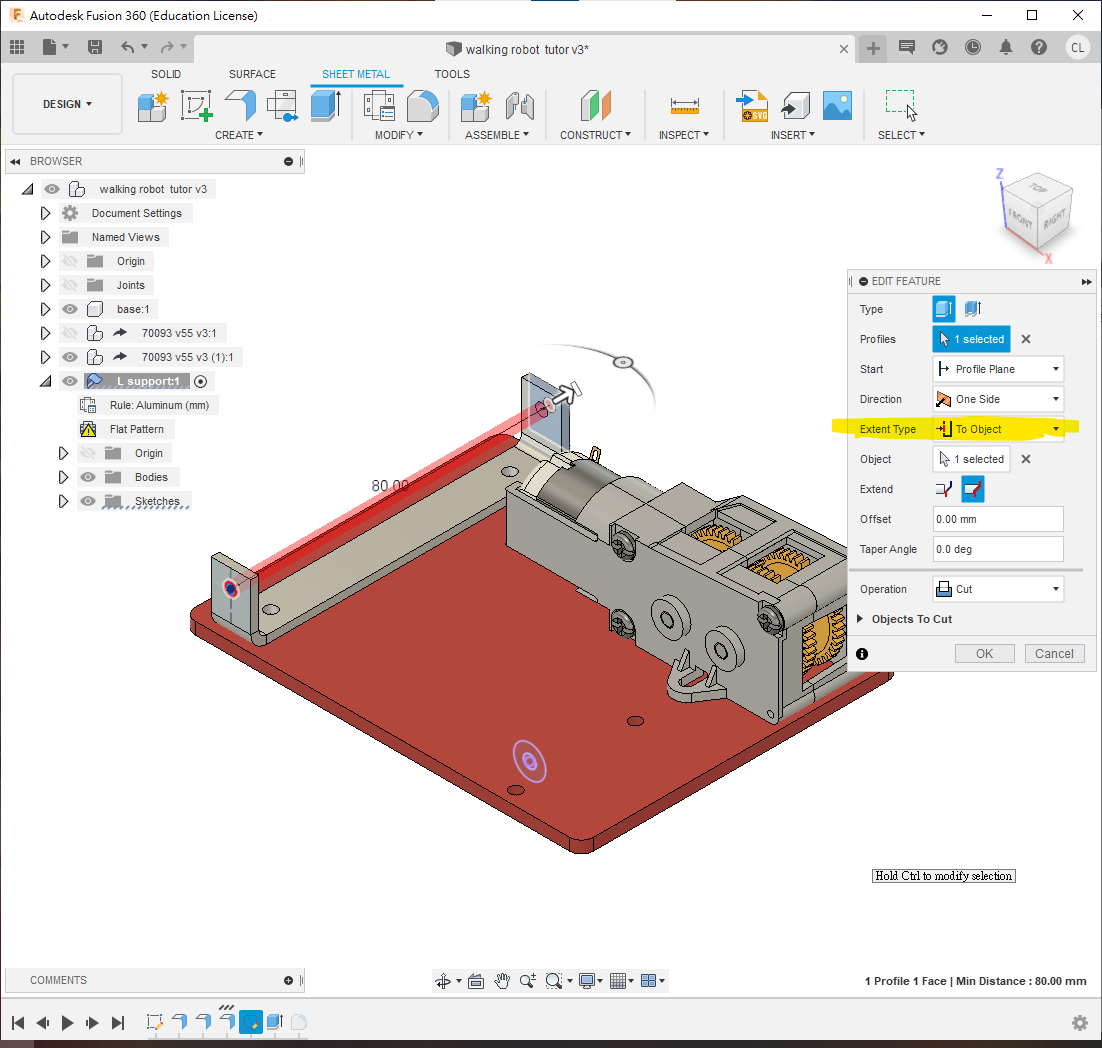Click the Save icon in title bar

pyautogui.click(x=95, y=47)
